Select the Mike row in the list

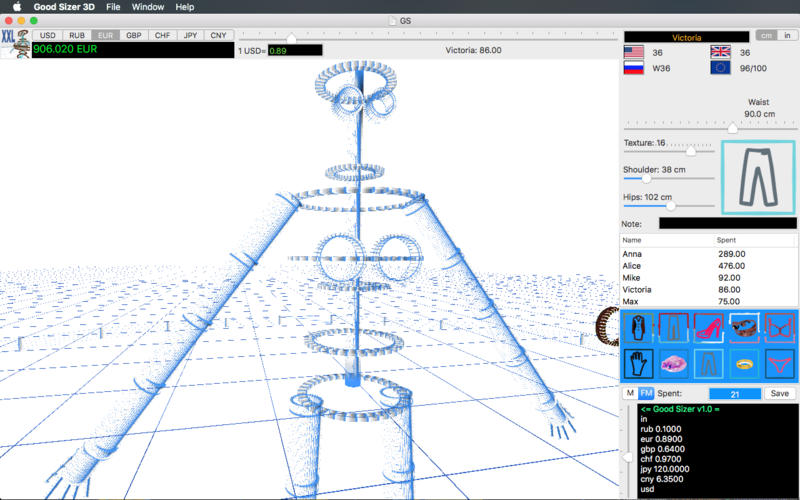[x=708, y=278]
